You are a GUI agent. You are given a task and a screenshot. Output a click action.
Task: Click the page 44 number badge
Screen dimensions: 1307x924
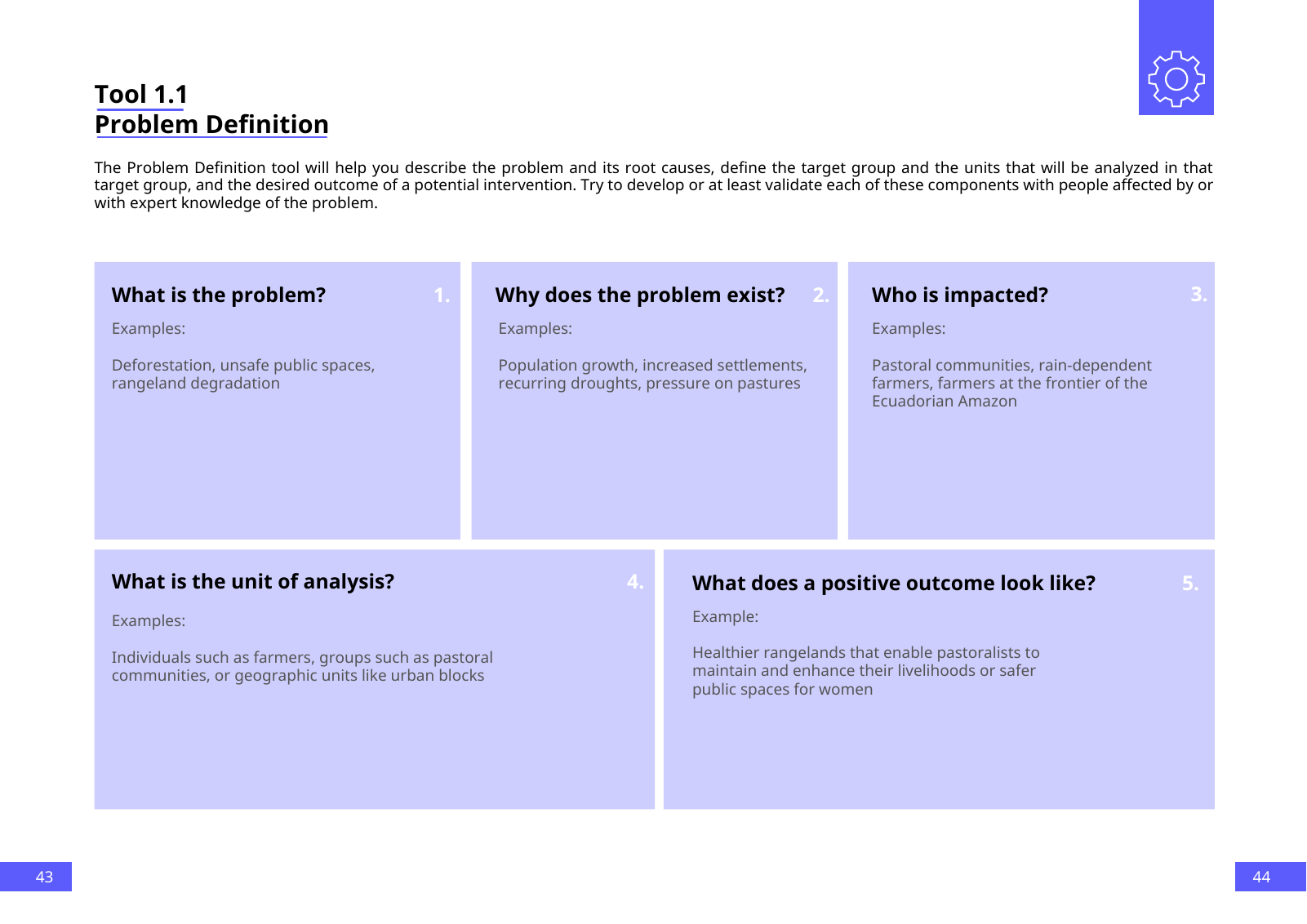click(1261, 877)
